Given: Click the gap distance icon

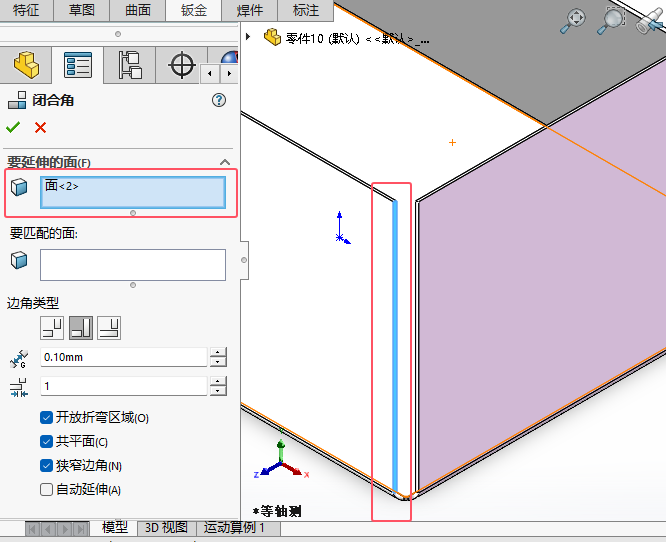Looking at the screenshot, I should [x=19, y=359].
